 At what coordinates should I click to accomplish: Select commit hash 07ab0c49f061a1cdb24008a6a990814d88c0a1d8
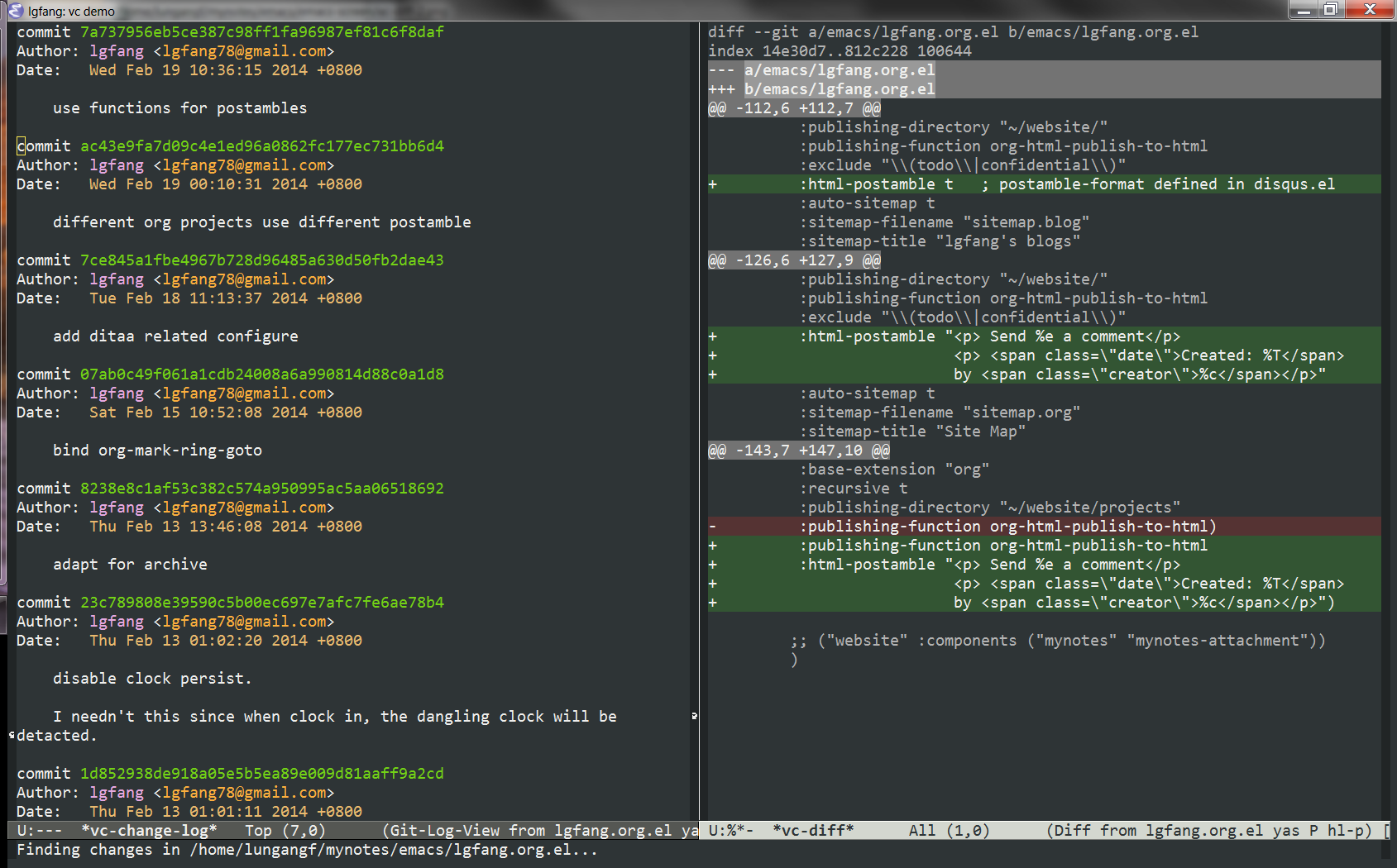262,374
